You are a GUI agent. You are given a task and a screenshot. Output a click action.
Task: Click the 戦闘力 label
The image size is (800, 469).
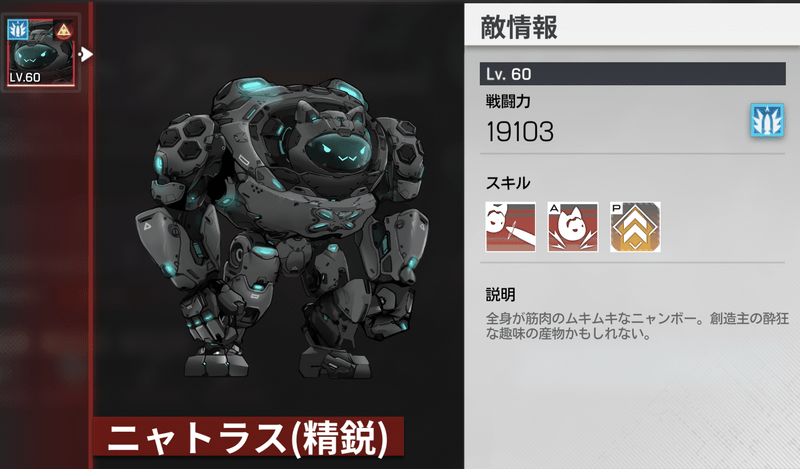pyautogui.click(x=508, y=102)
